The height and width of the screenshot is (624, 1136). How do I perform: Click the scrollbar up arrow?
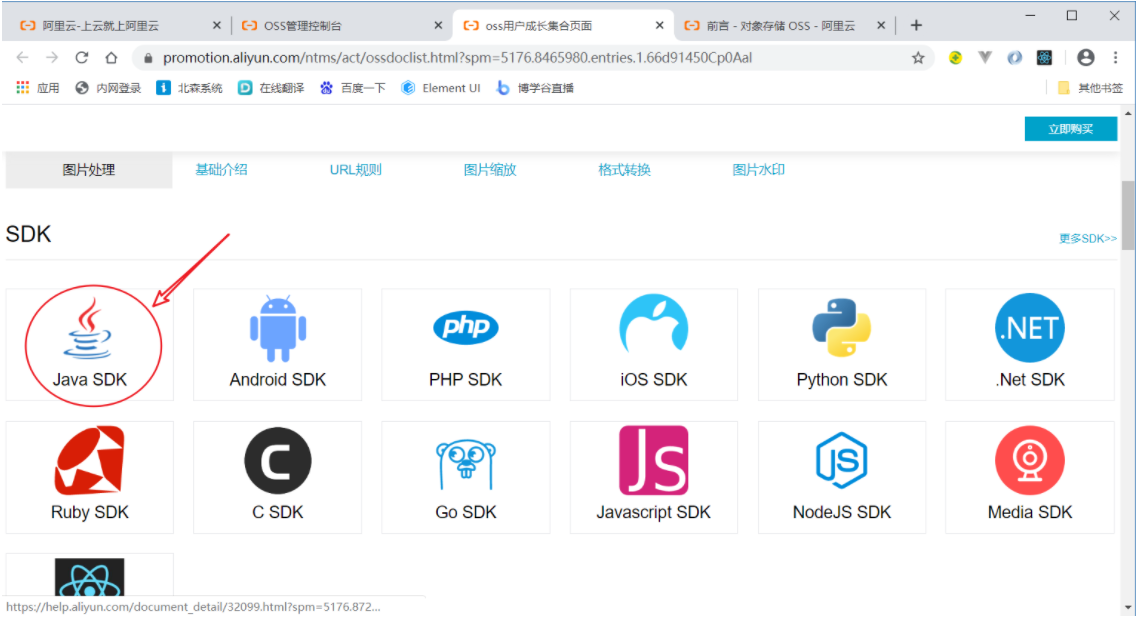point(1128,114)
